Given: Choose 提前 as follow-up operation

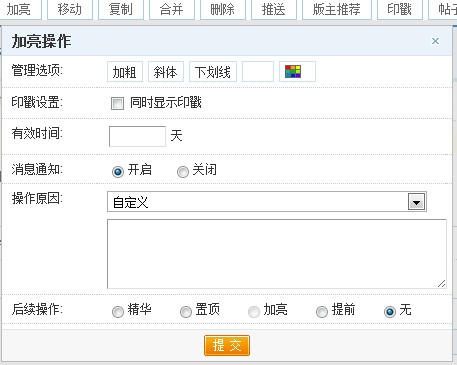Looking at the screenshot, I should point(322,312).
